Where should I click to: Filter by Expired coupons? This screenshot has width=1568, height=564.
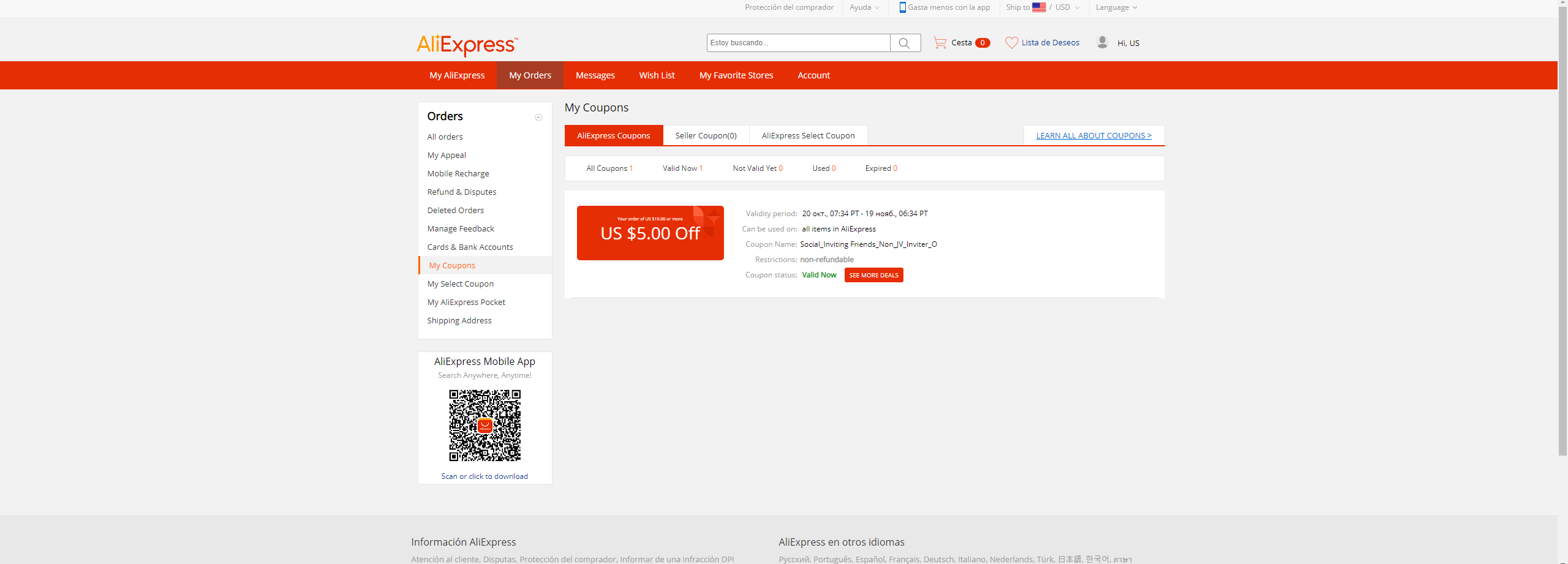(881, 168)
